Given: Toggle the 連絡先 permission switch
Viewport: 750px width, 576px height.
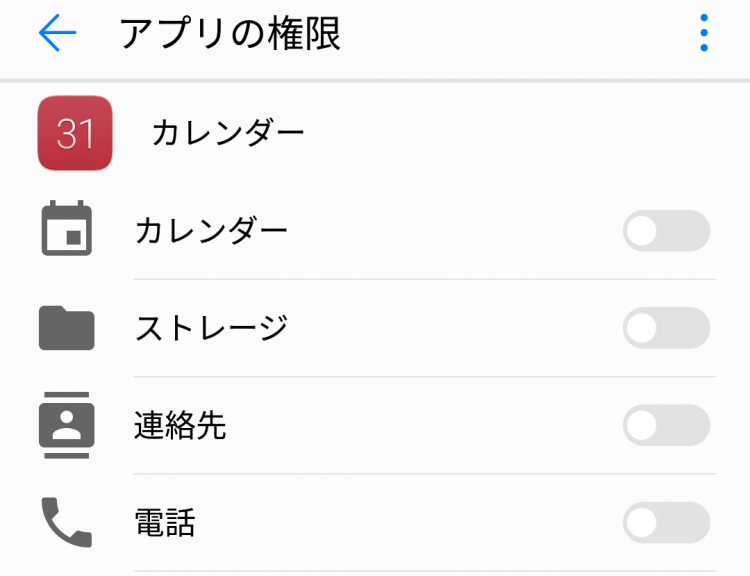Looking at the screenshot, I should (x=666, y=425).
